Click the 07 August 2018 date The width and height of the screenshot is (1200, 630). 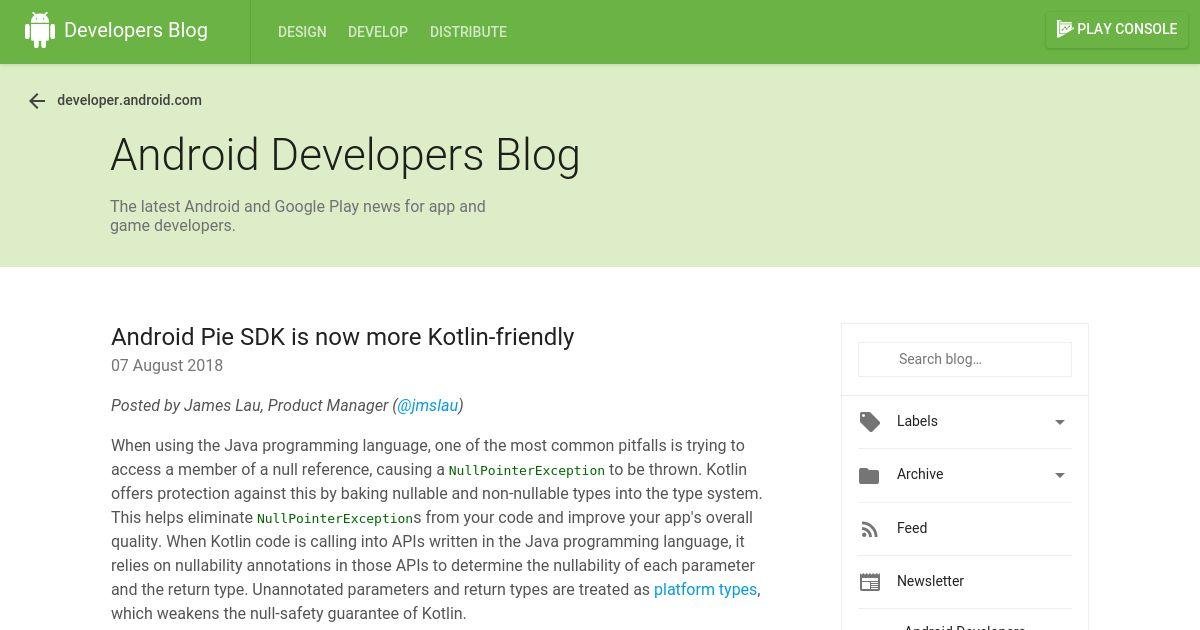tap(167, 366)
